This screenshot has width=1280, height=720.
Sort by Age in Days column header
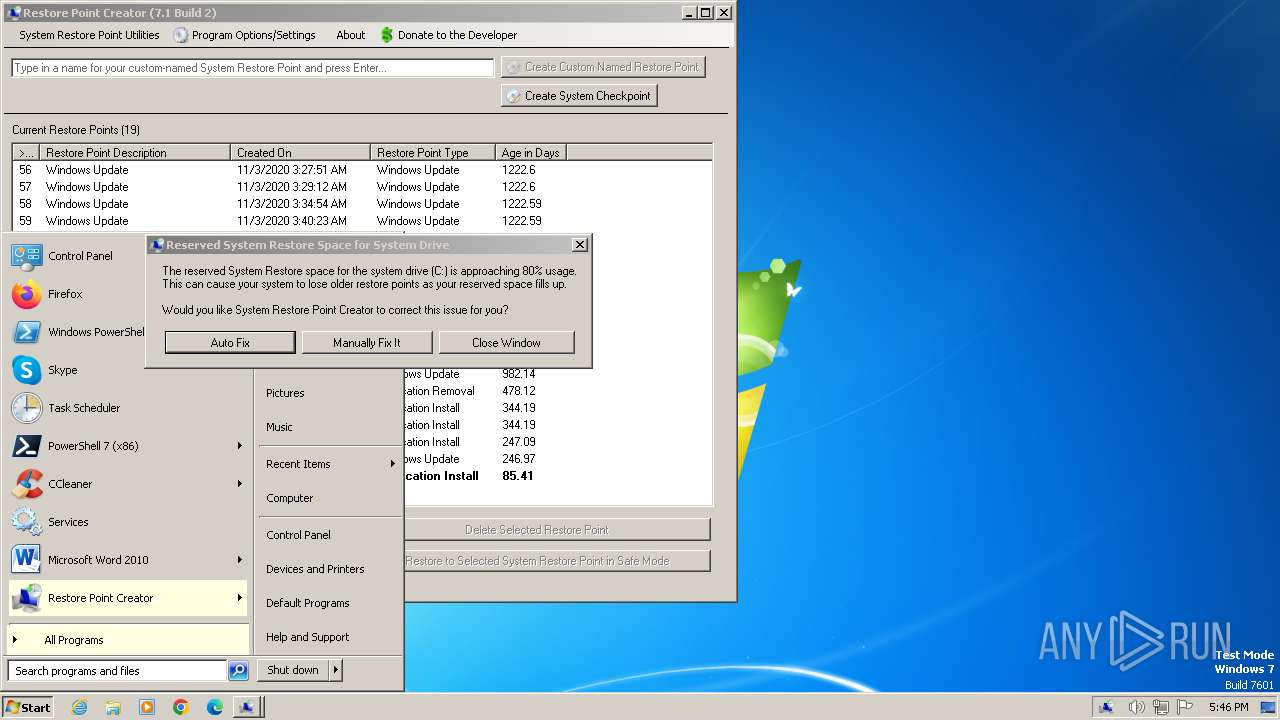pos(530,153)
